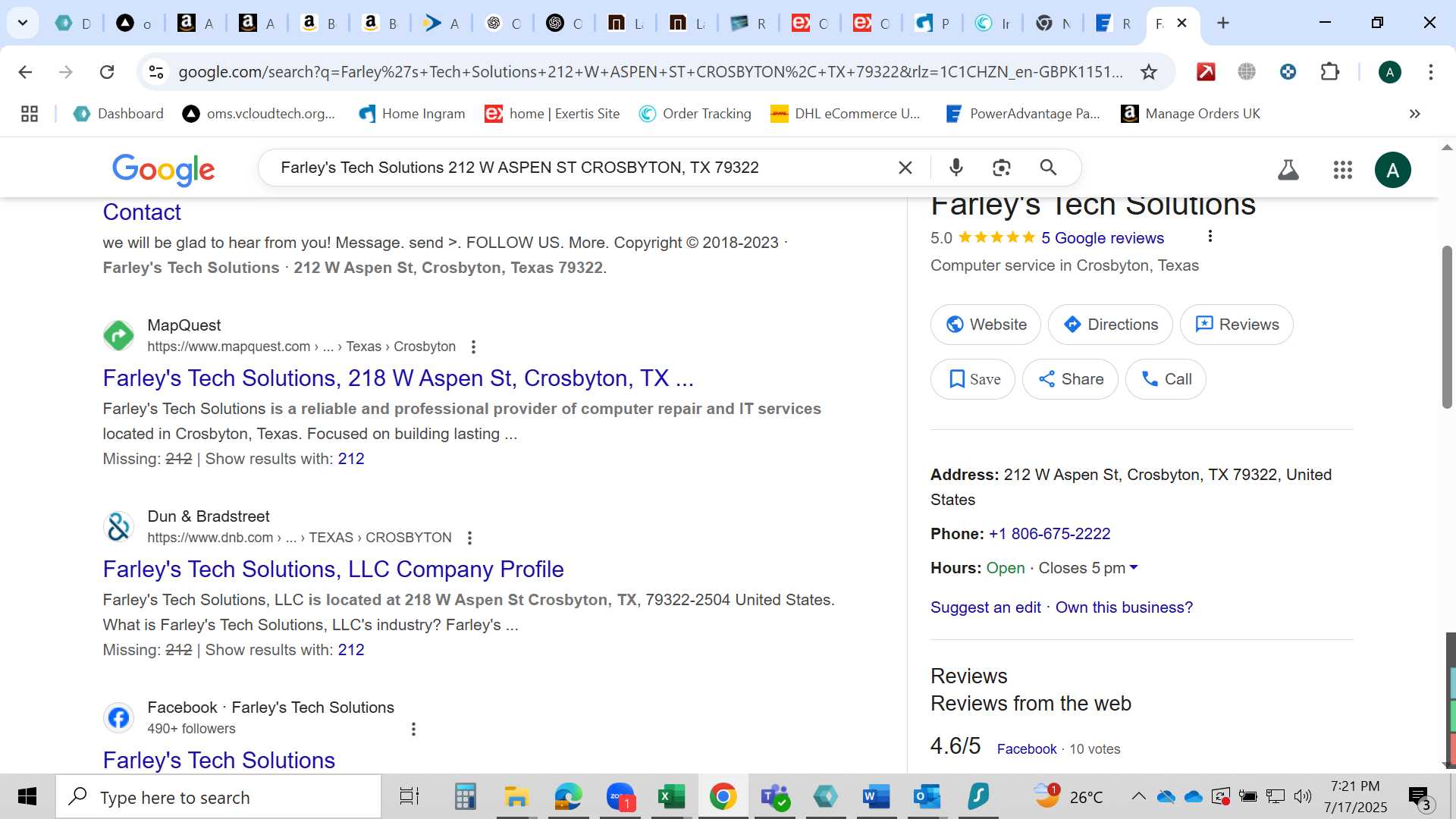Screen dimensions: 1456x819
Task: Open more options for business panel
Action: (x=1210, y=237)
